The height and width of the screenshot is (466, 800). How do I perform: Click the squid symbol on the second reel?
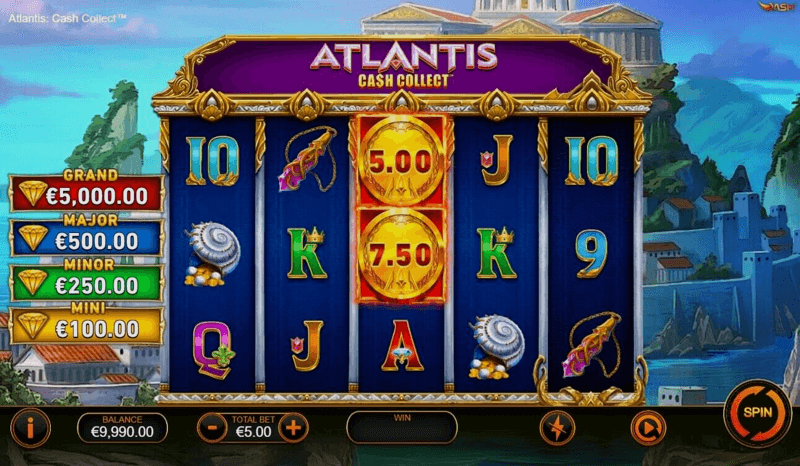pos(308,159)
